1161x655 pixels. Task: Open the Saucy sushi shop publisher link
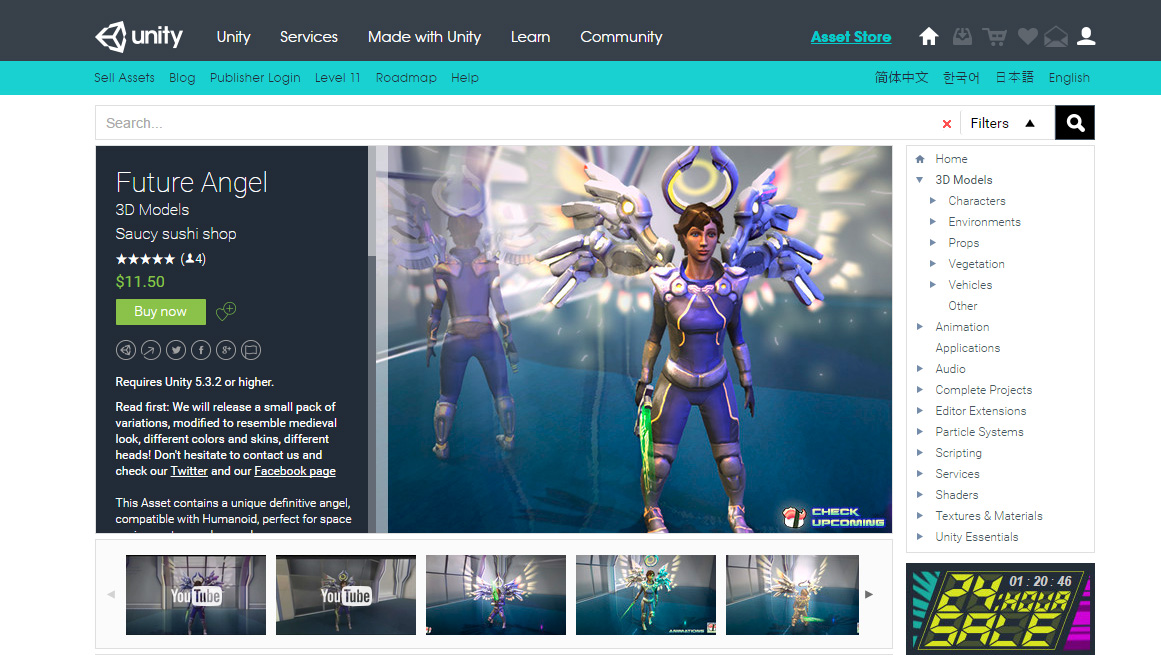coord(175,234)
